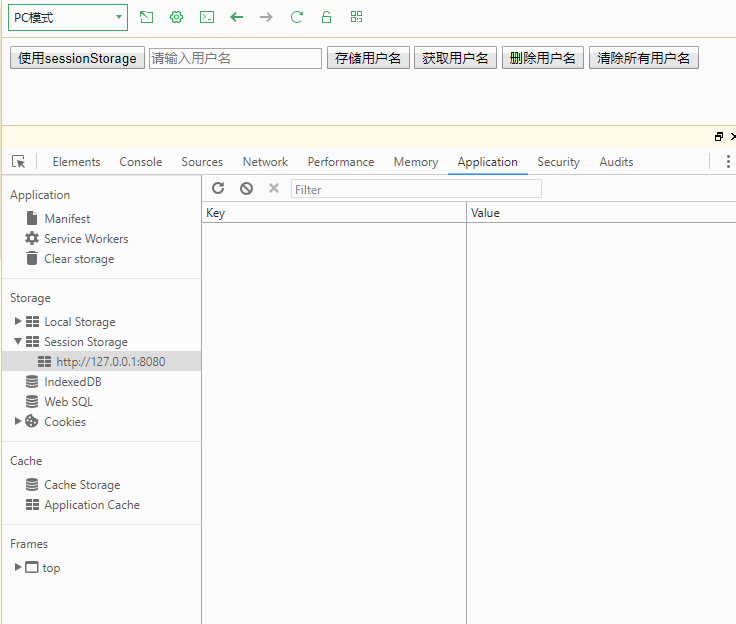Switch to the Performance tab
Screen dimensions: 736x624
341,162
